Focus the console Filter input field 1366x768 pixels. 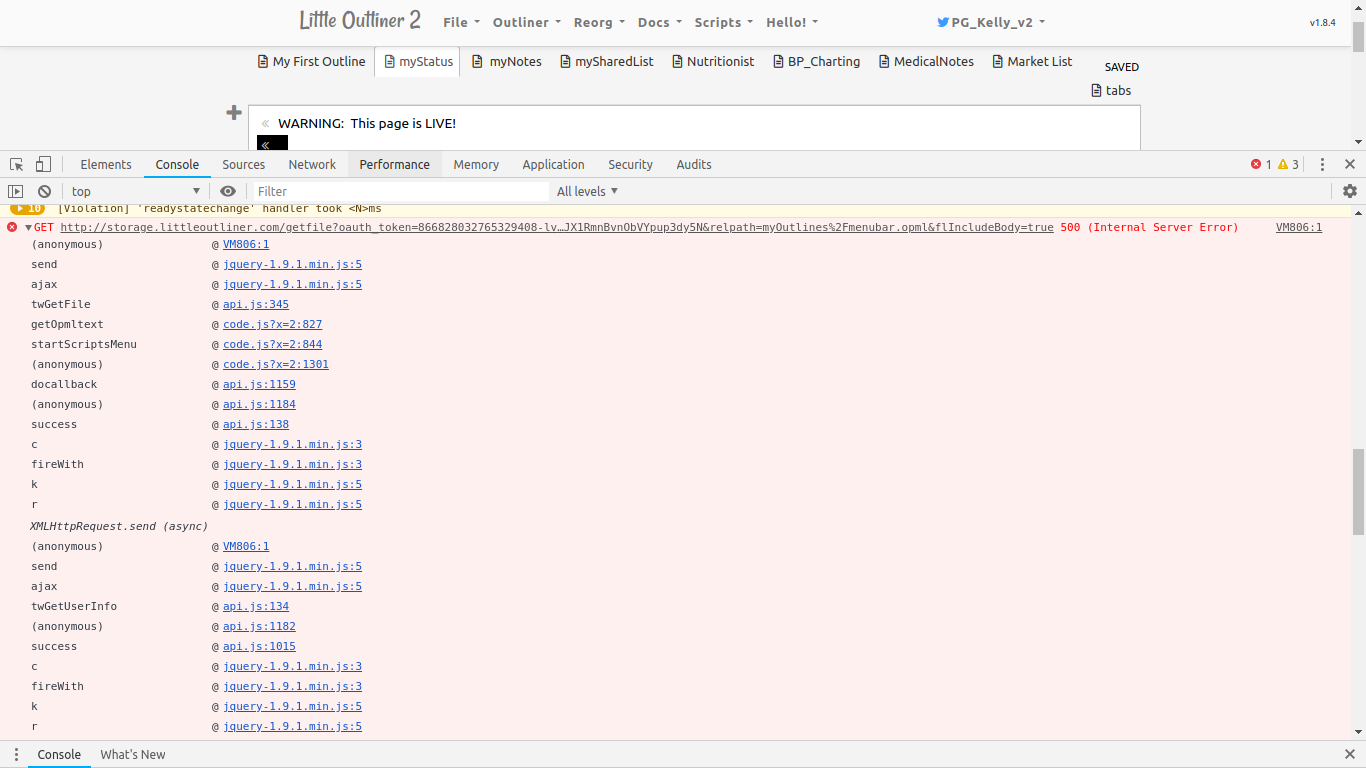click(x=400, y=191)
